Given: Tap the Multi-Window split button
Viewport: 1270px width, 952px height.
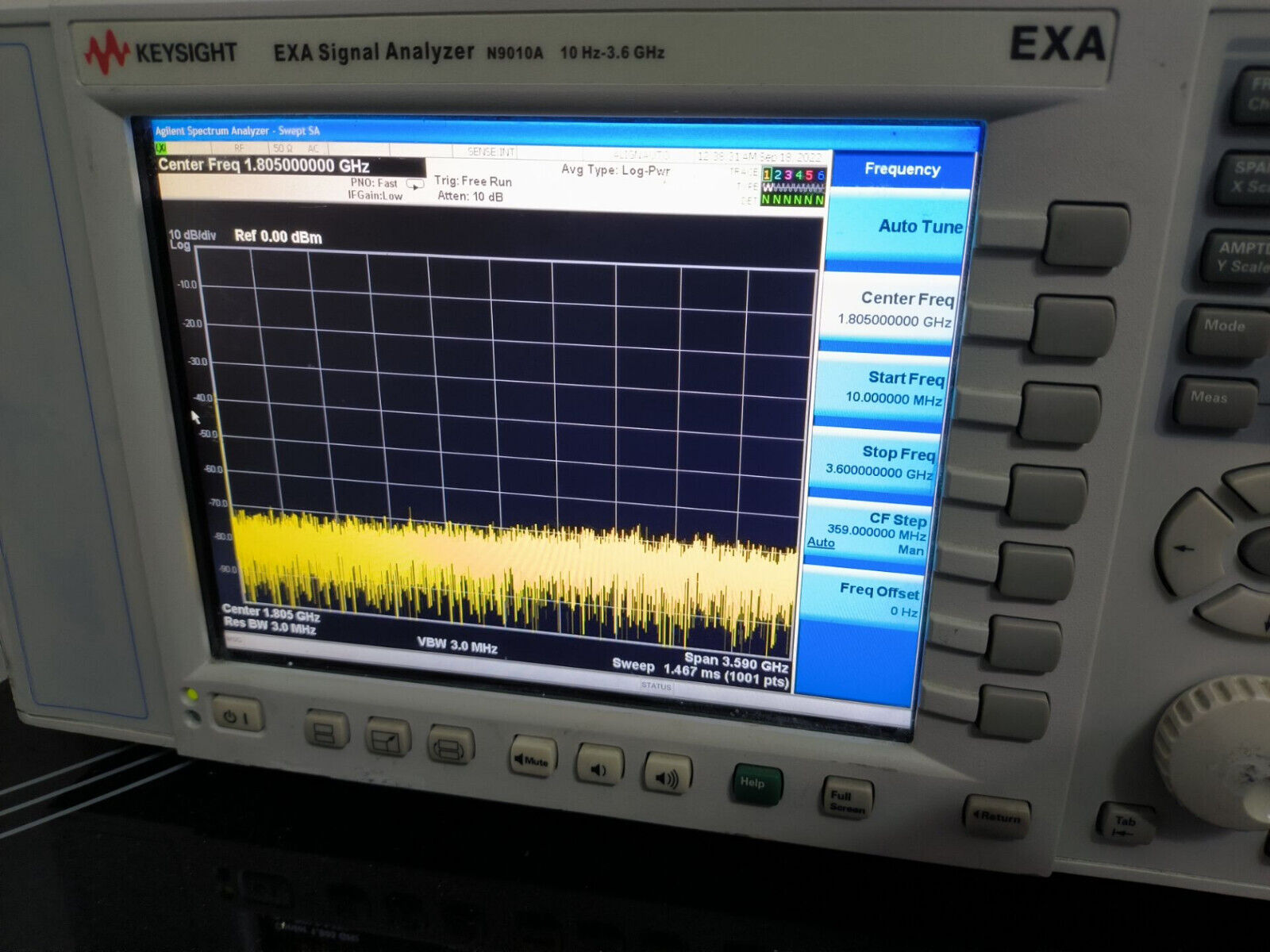Looking at the screenshot, I should pos(326,731).
